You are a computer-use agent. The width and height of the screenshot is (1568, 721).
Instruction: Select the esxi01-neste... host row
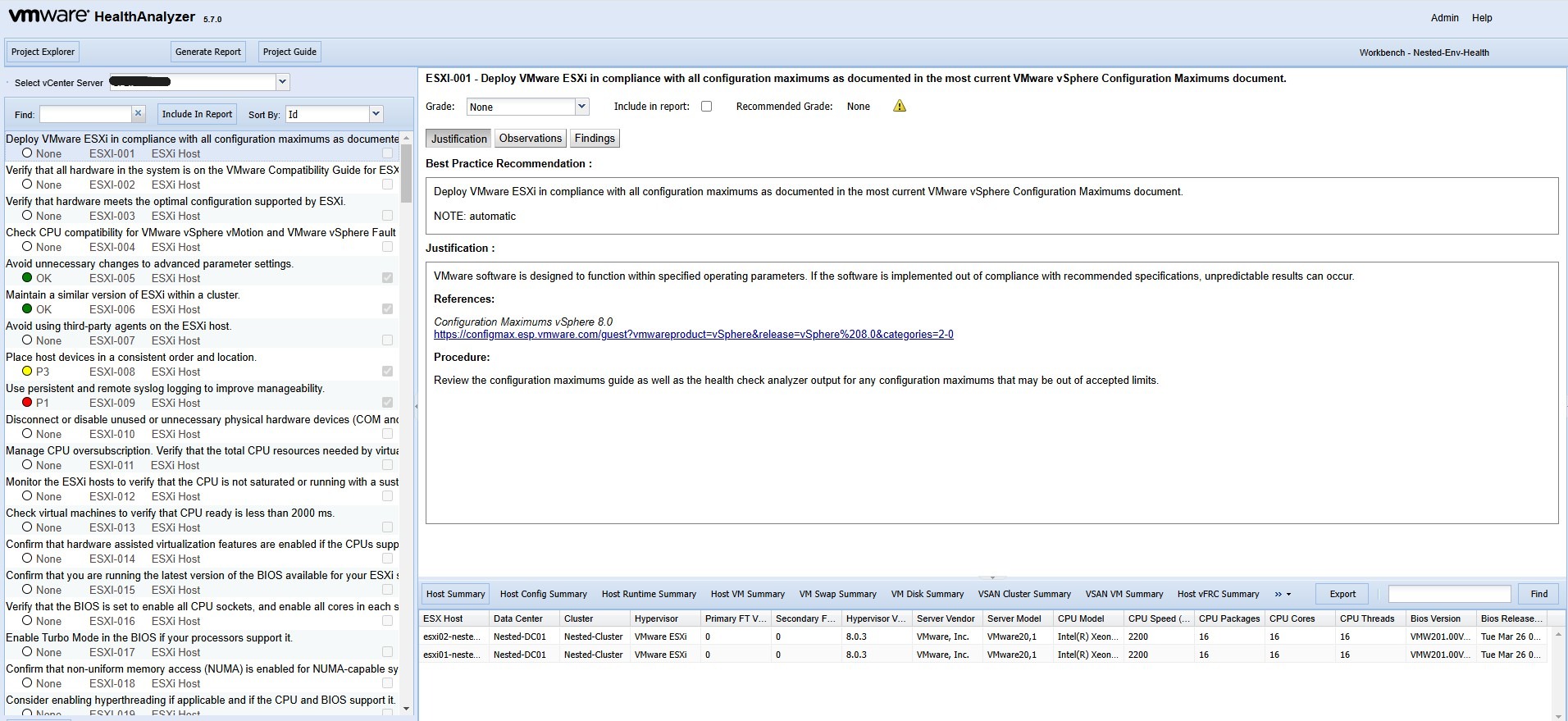[984, 655]
